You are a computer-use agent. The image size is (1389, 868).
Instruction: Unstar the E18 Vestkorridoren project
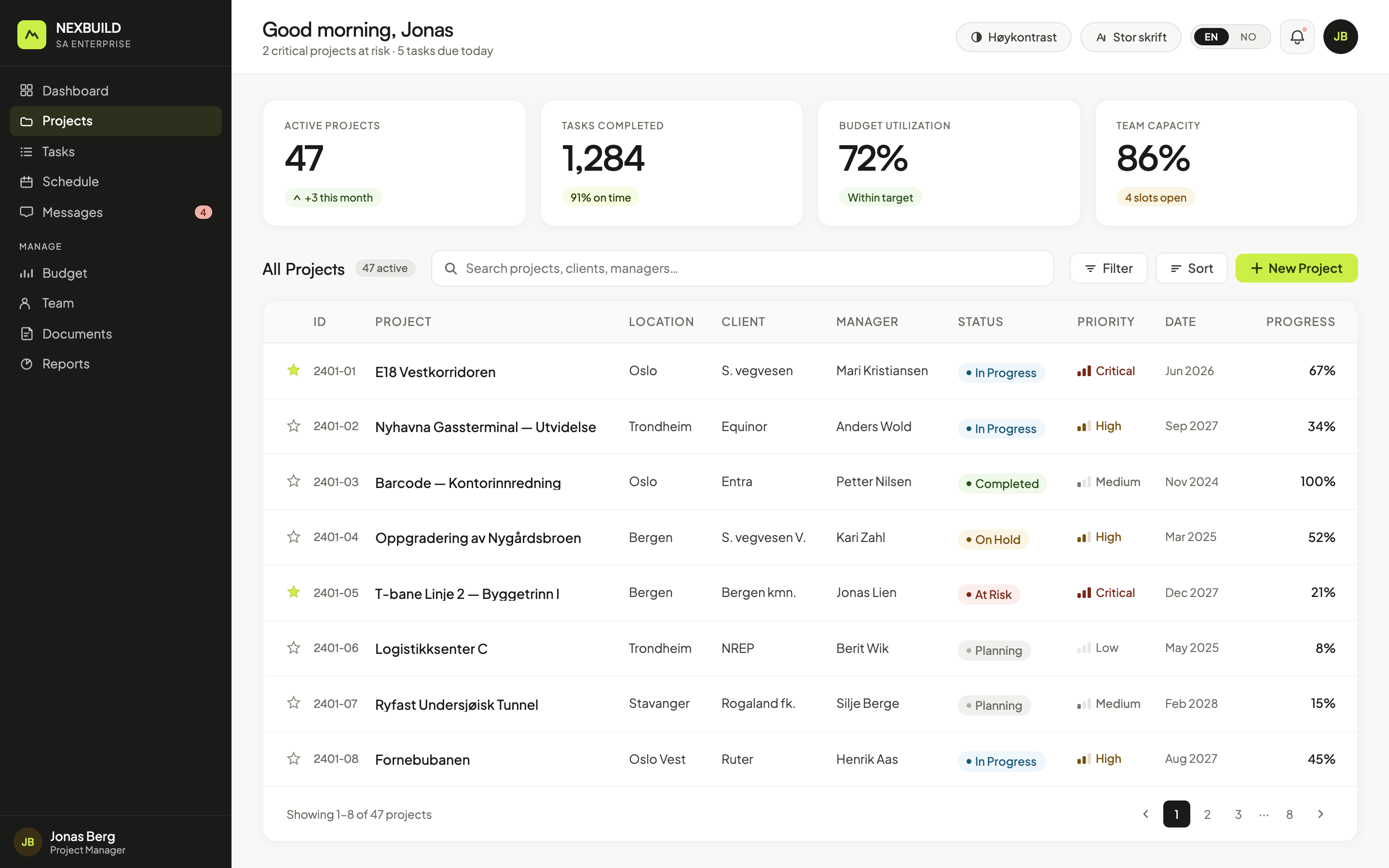tap(294, 370)
